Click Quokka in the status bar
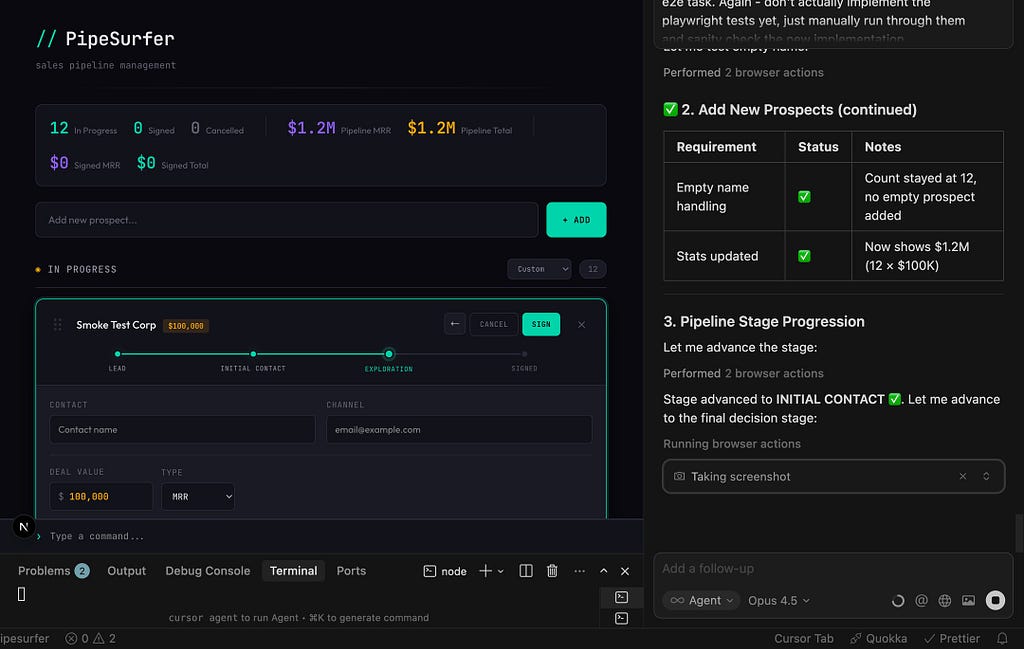Image resolution: width=1024 pixels, height=649 pixels. (x=878, y=638)
